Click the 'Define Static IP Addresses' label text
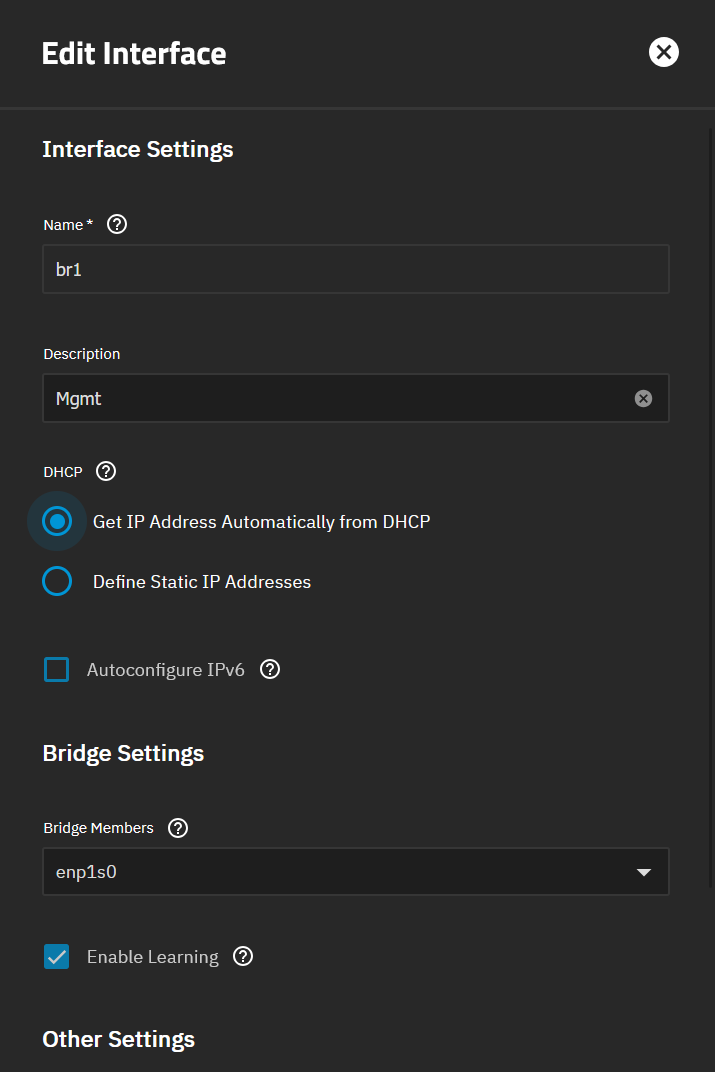715x1072 pixels. click(202, 582)
